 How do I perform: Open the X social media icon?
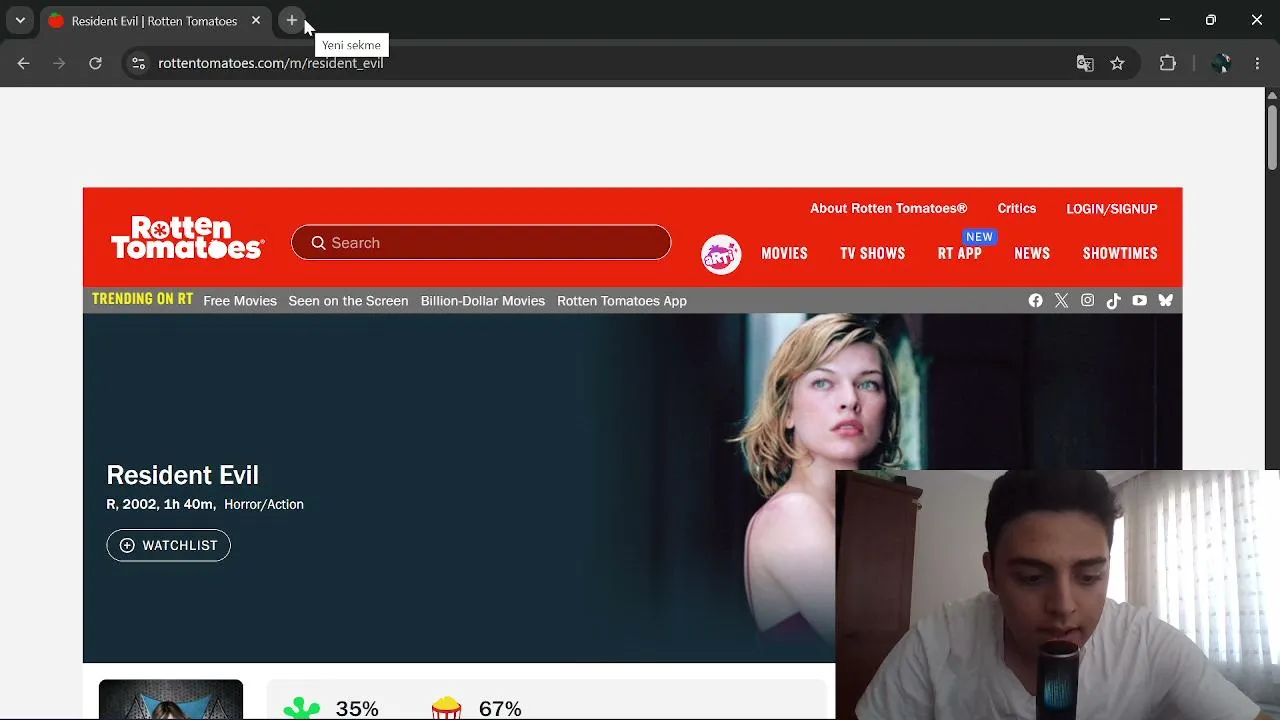point(1061,301)
